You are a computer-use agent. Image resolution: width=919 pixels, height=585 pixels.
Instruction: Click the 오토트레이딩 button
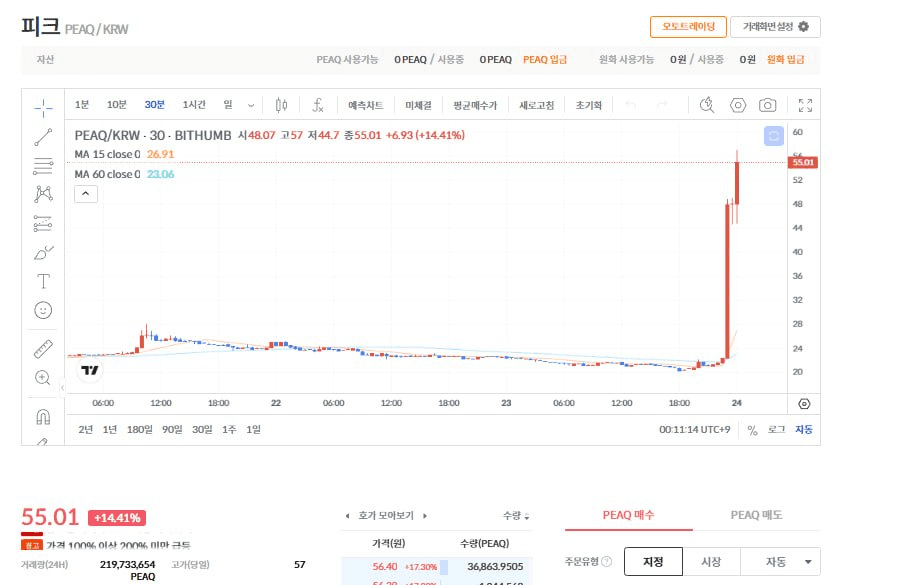coord(688,26)
